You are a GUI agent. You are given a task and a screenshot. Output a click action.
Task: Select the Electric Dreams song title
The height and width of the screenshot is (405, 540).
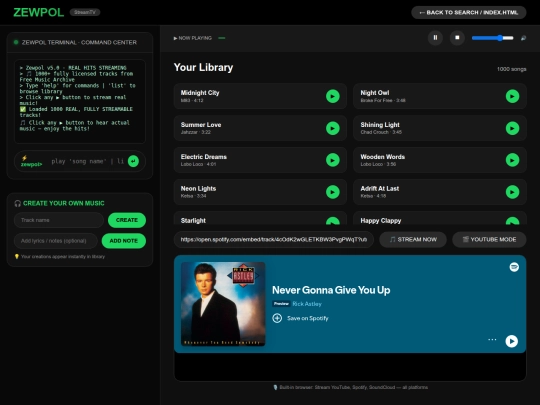[x=204, y=157]
